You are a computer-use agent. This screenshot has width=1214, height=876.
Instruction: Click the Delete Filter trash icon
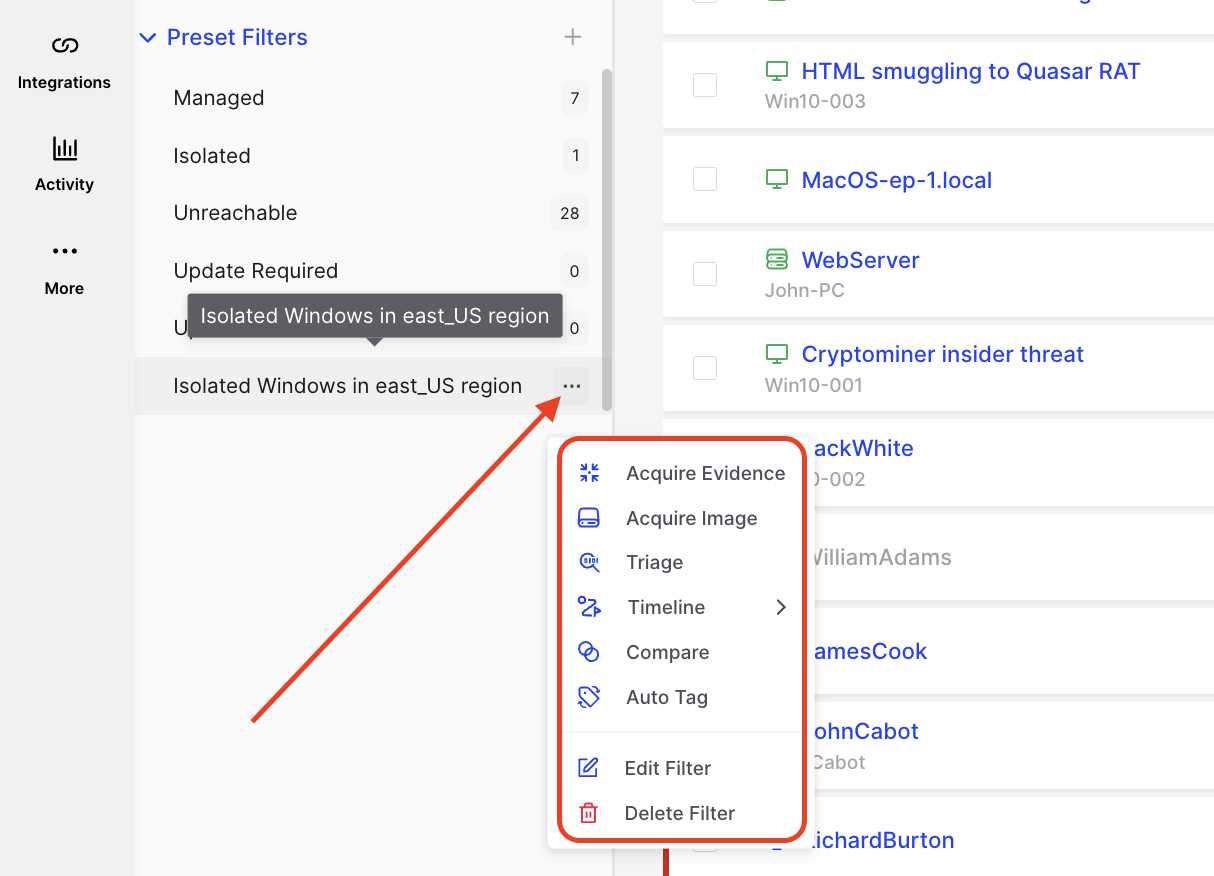[589, 813]
